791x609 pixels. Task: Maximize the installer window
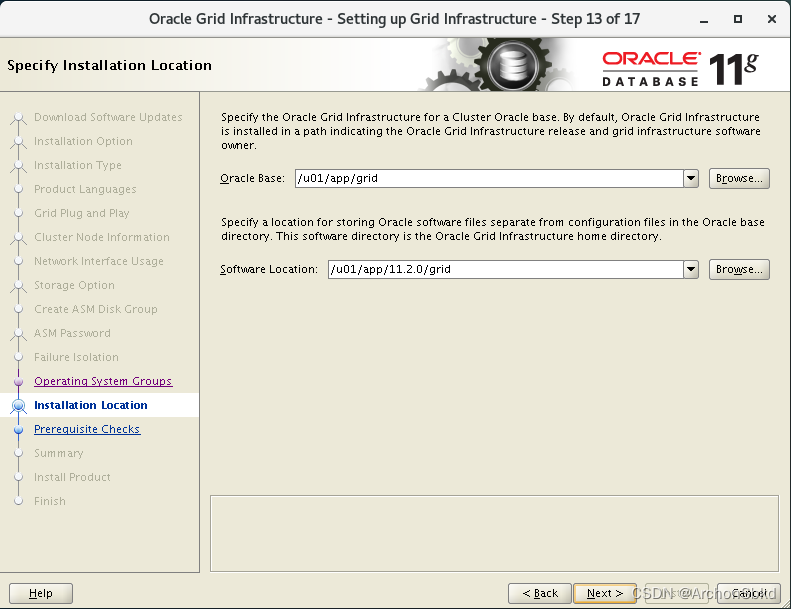pos(738,19)
